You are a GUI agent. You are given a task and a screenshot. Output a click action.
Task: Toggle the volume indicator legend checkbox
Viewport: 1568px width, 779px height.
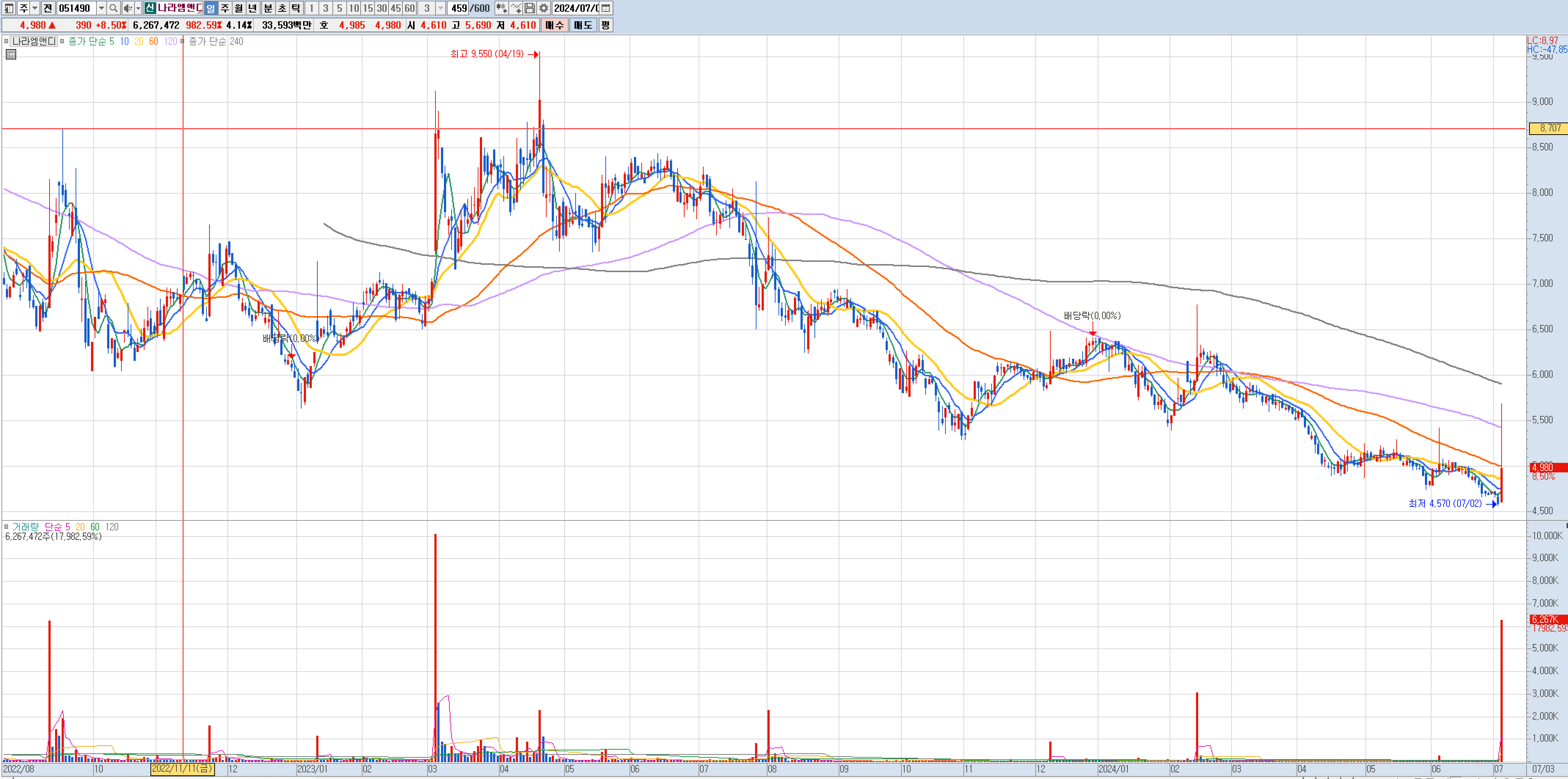[6, 527]
